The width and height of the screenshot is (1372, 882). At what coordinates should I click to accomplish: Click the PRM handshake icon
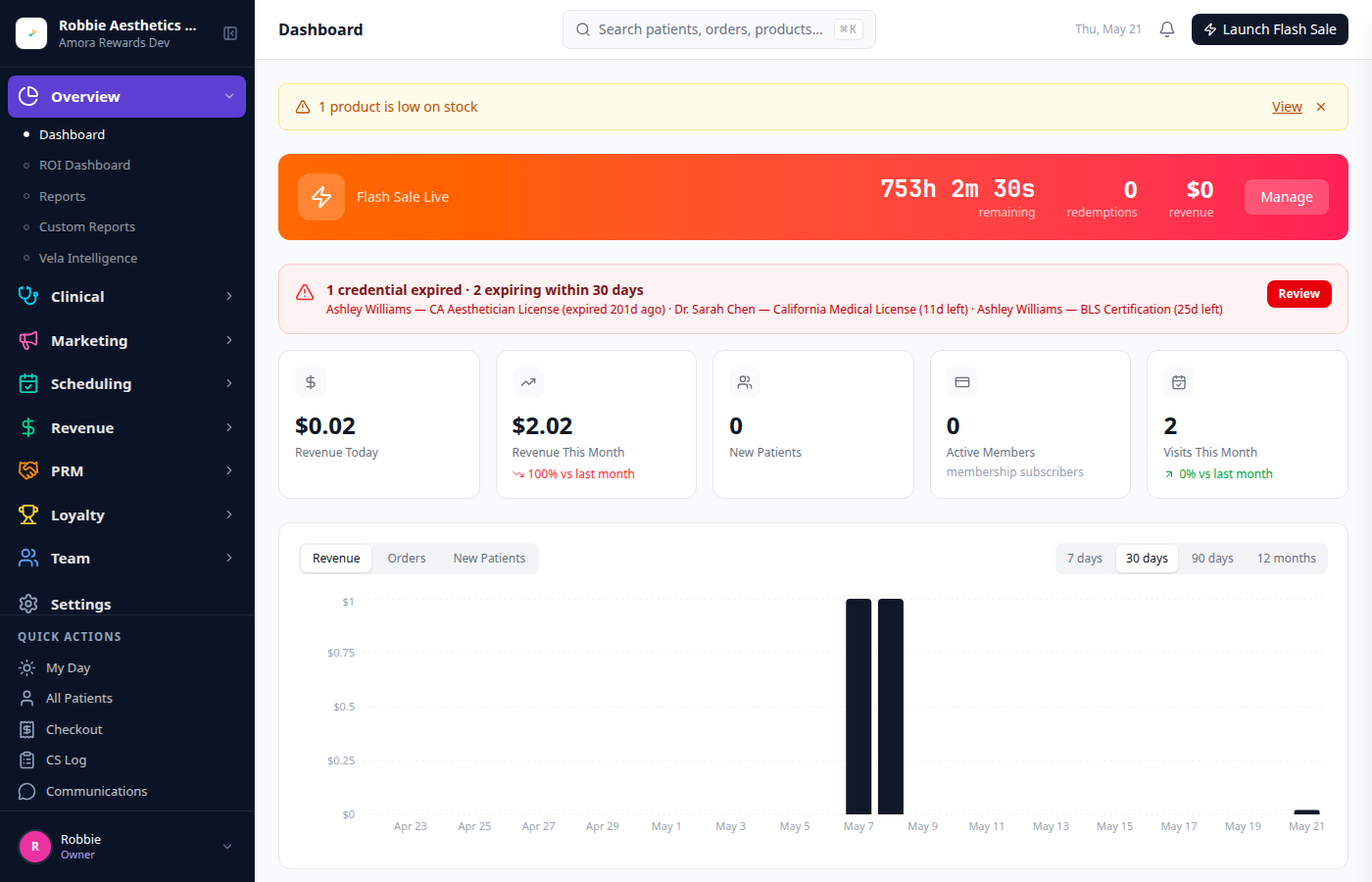tap(28, 470)
